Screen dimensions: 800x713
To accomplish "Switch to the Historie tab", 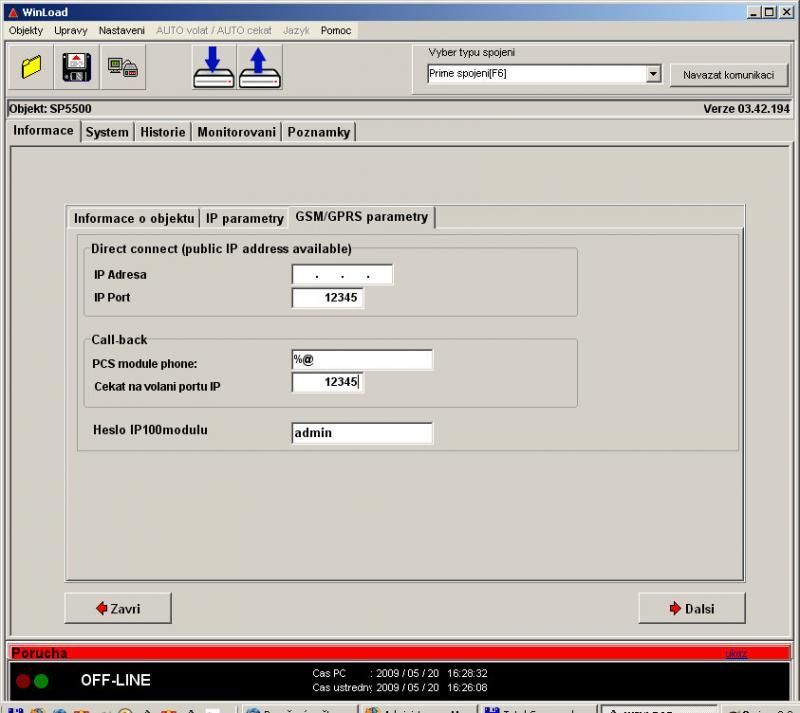I will (x=162, y=132).
